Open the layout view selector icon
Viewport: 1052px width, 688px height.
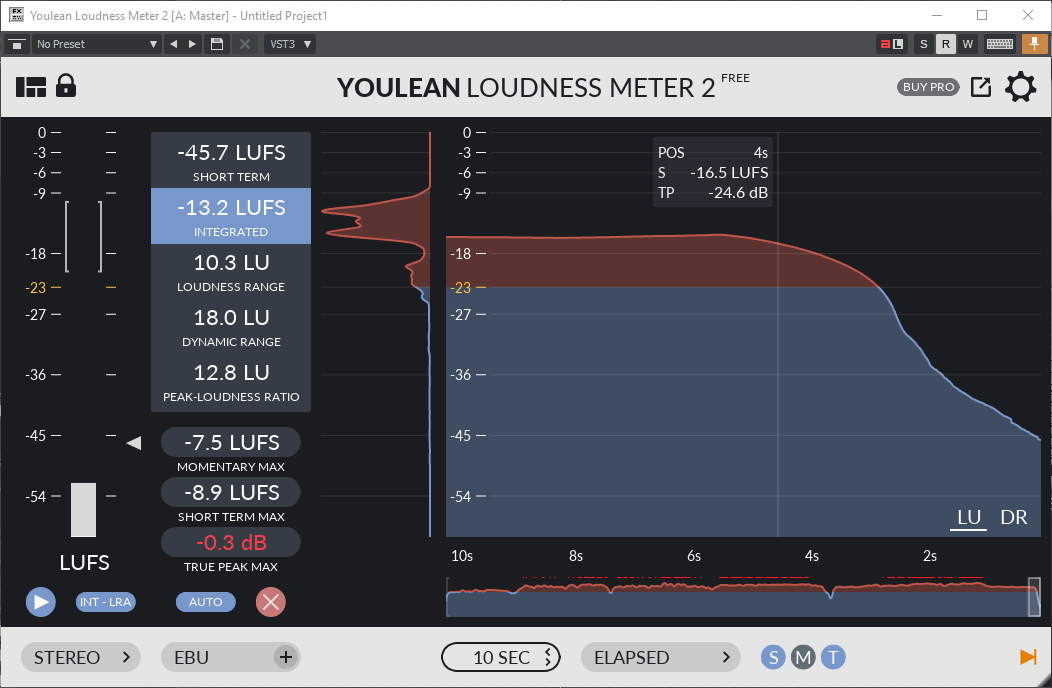31,87
